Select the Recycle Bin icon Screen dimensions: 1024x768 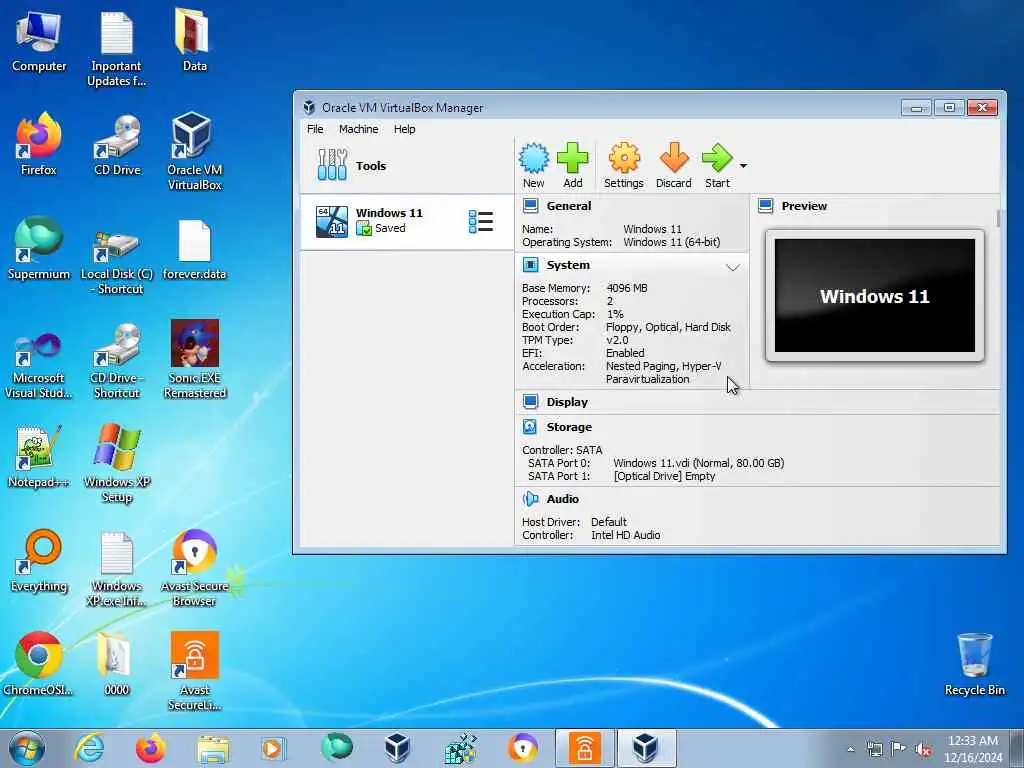pos(974,665)
